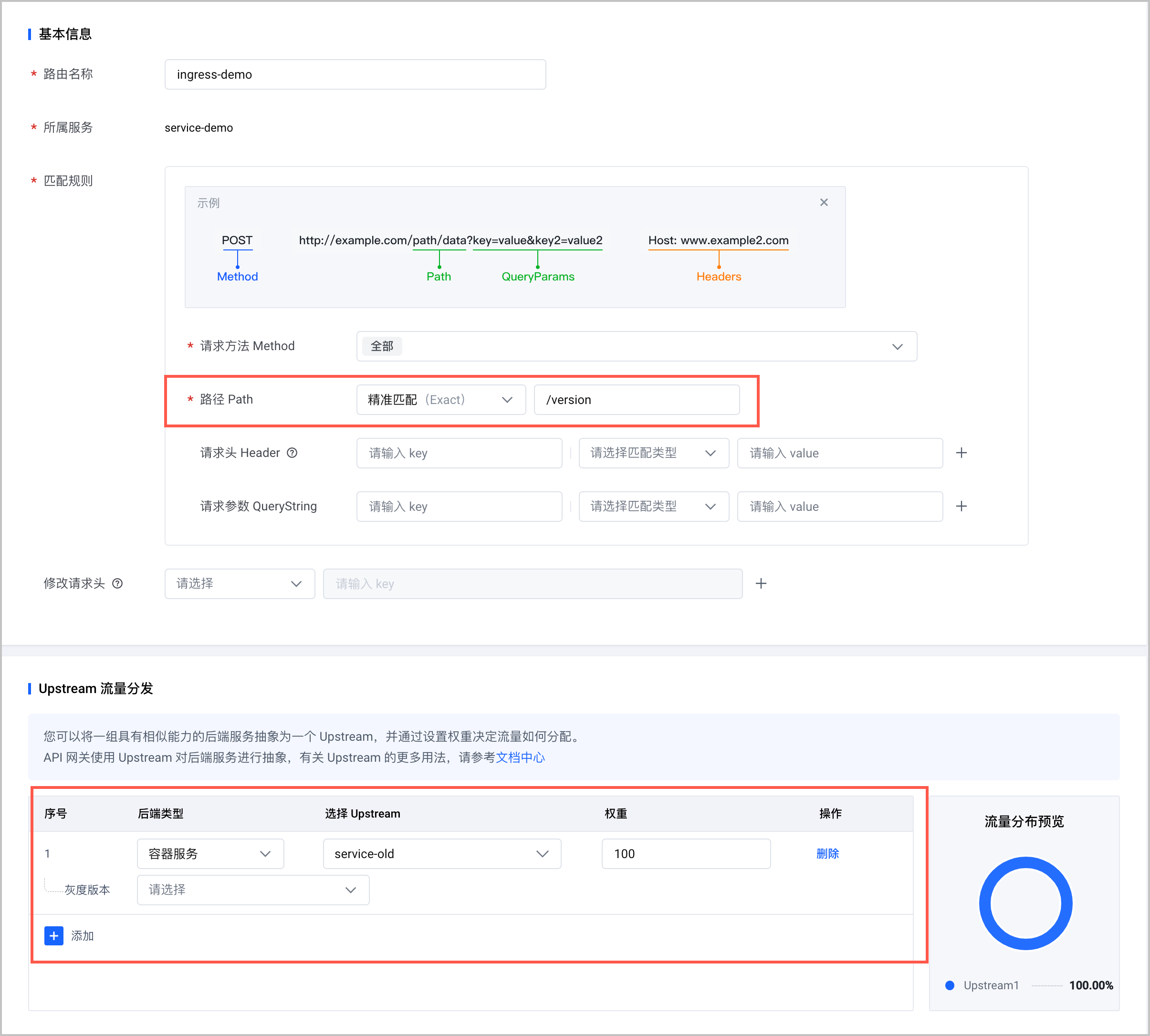This screenshot has width=1150, height=1036.
Task: Click the QueryParams label in example diagram
Action: coord(538,277)
